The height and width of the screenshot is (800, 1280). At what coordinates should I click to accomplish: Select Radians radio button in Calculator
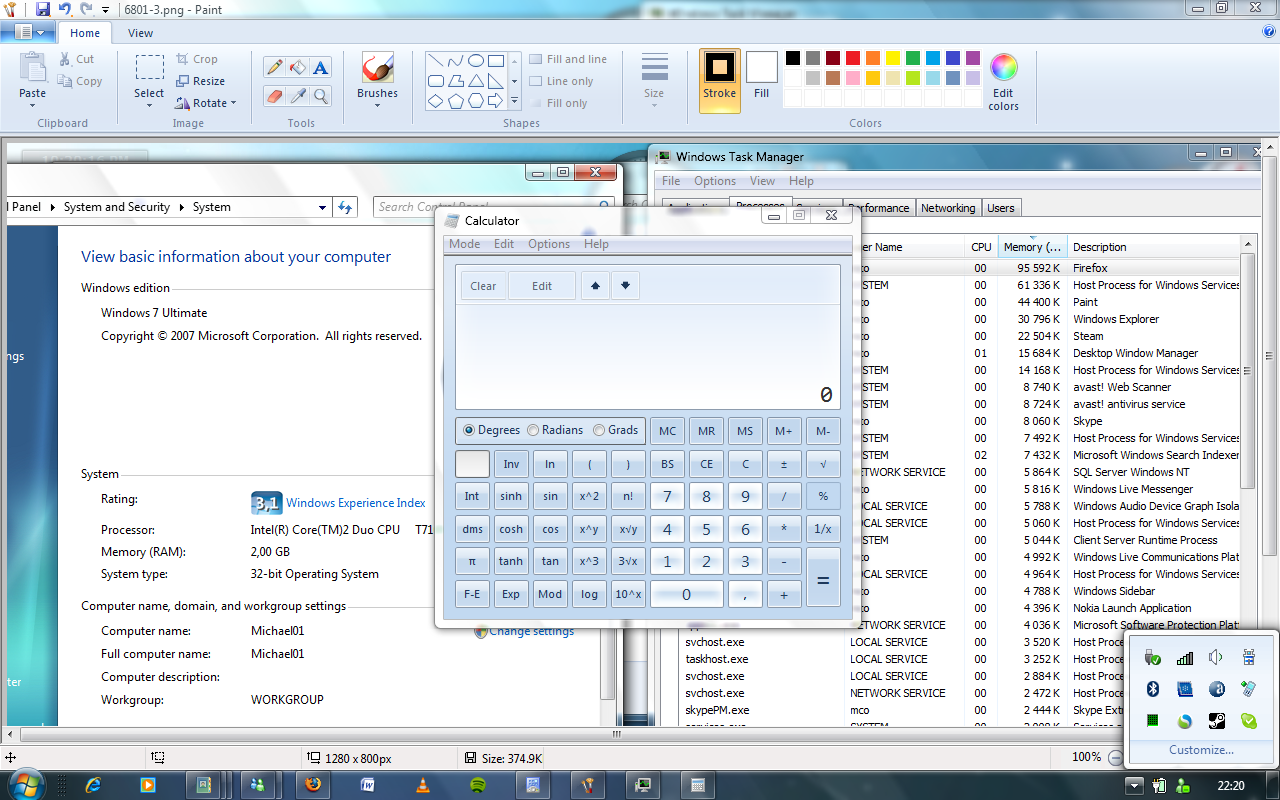coord(555,430)
